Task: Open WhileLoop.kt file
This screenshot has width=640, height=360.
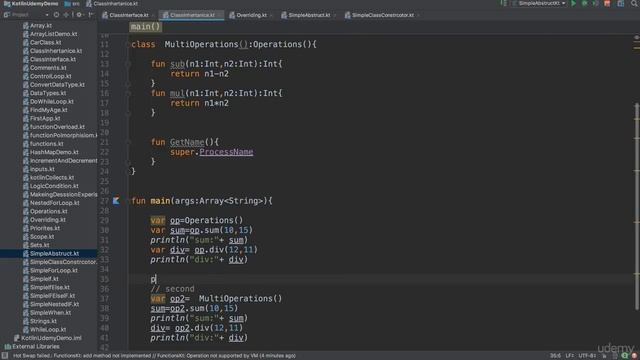Action: coord(44,329)
